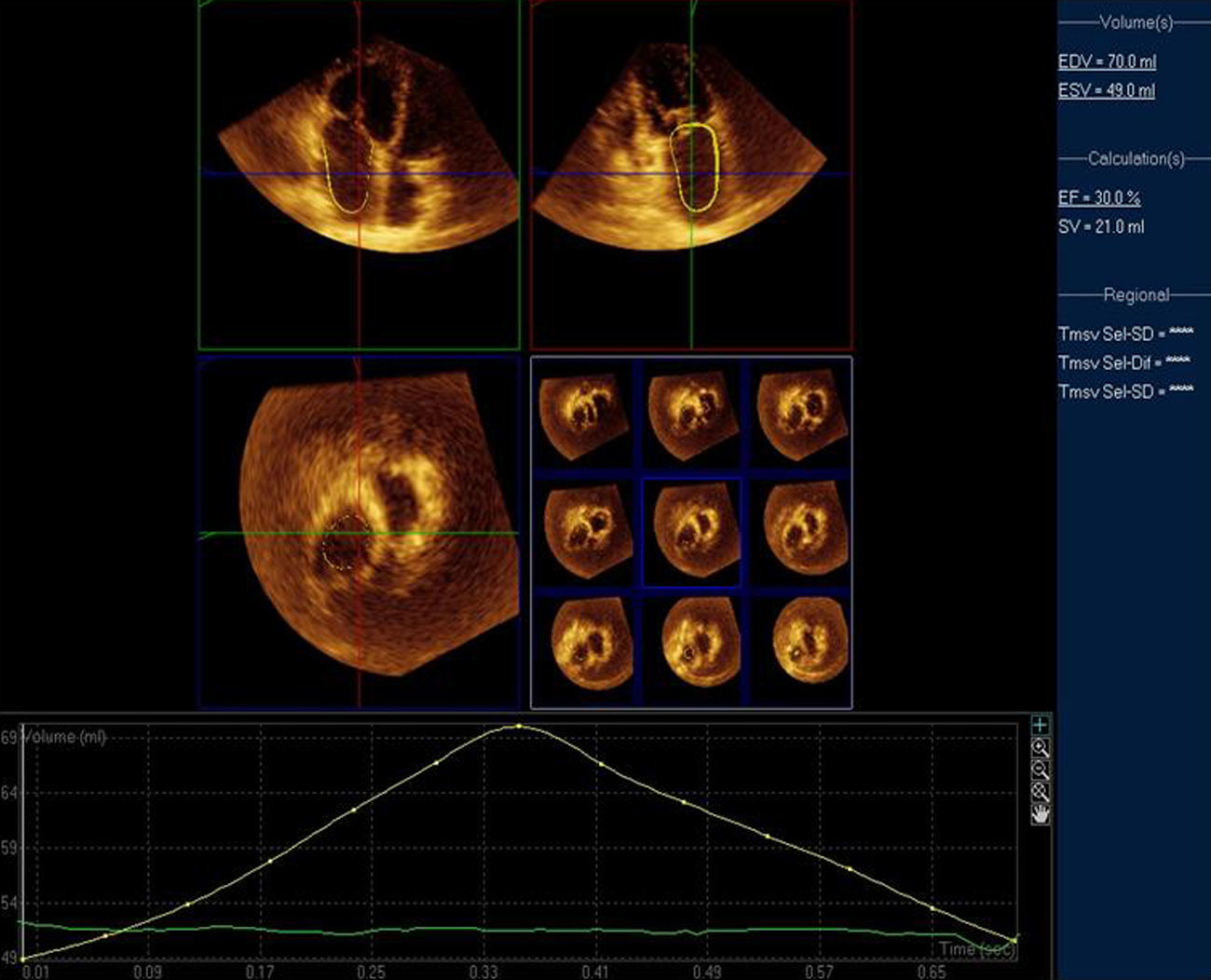Viewport: 1211px width, 980px height.
Task: Click the SV = 21.0 ml readout
Action: click(x=1101, y=226)
